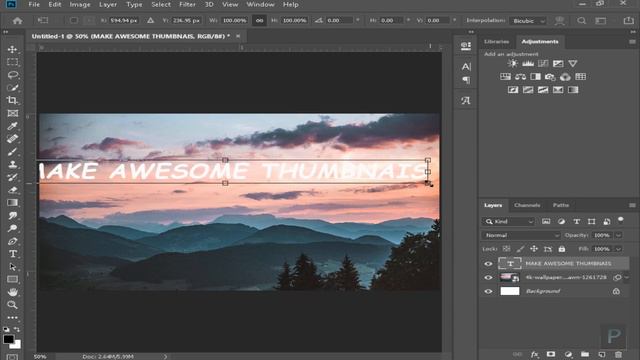
Task: Toggle maintain aspect ratio link
Action: point(260,20)
